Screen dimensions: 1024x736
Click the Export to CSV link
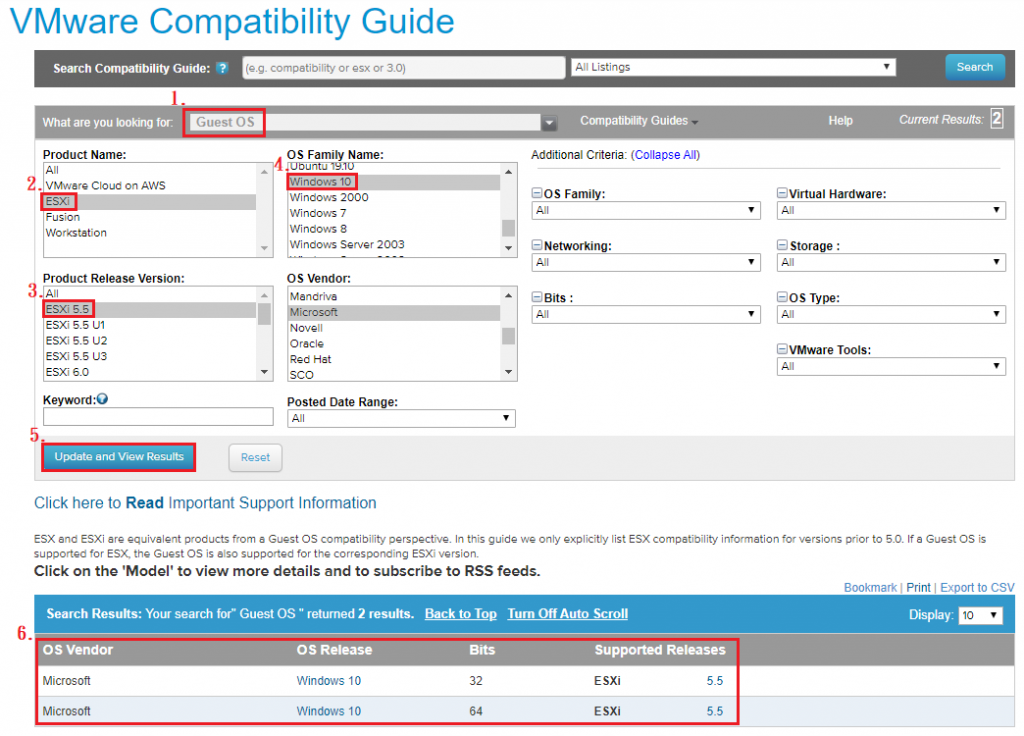pos(977,588)
